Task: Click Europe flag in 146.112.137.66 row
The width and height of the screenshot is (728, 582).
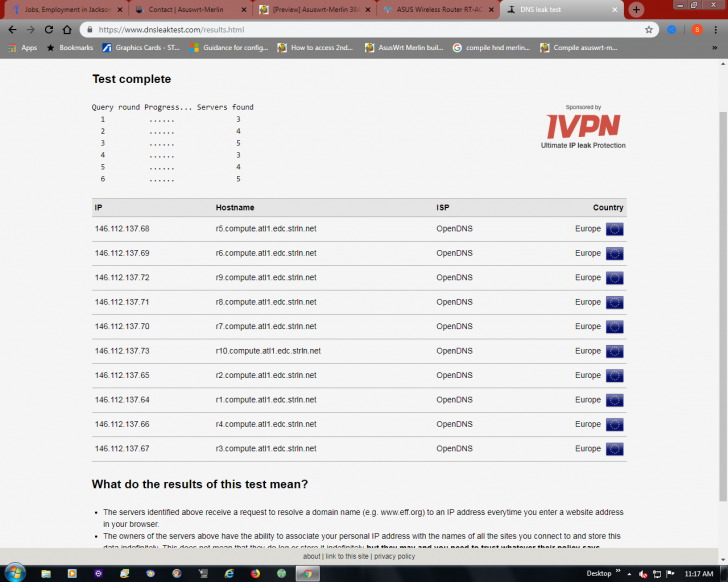Action: point(614,425)
